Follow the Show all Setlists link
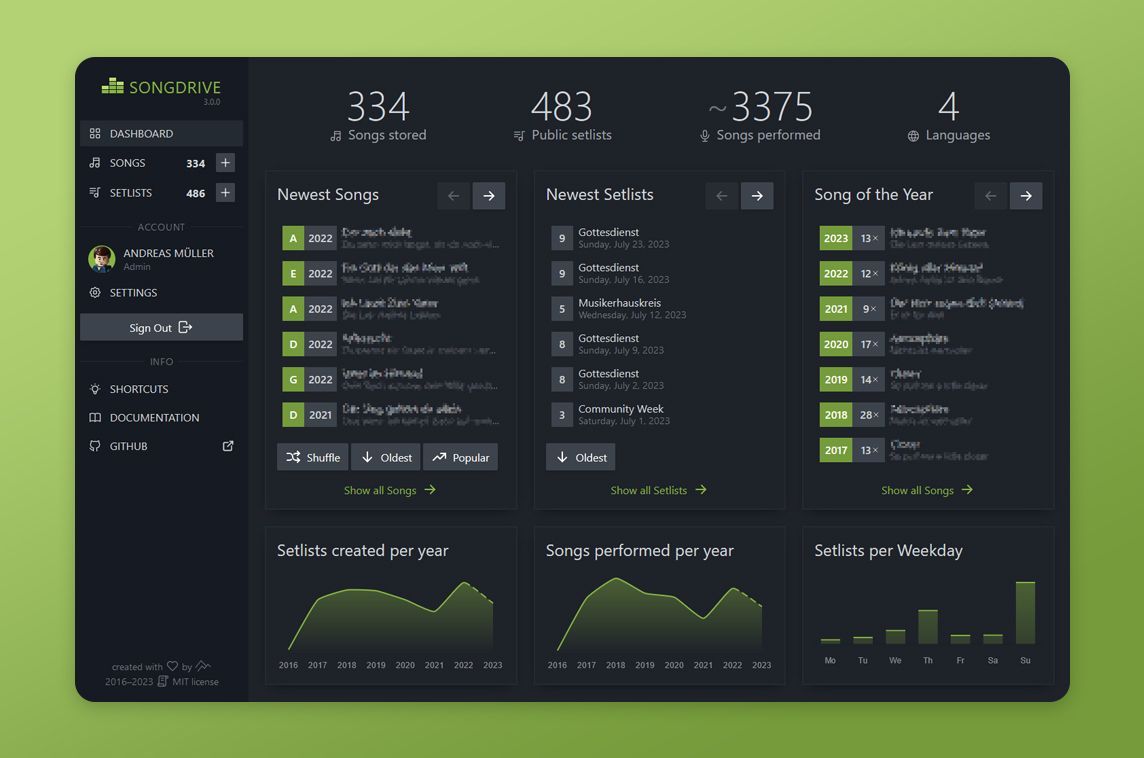Viewport: 1144px width, 758px height. coord(659,490)
